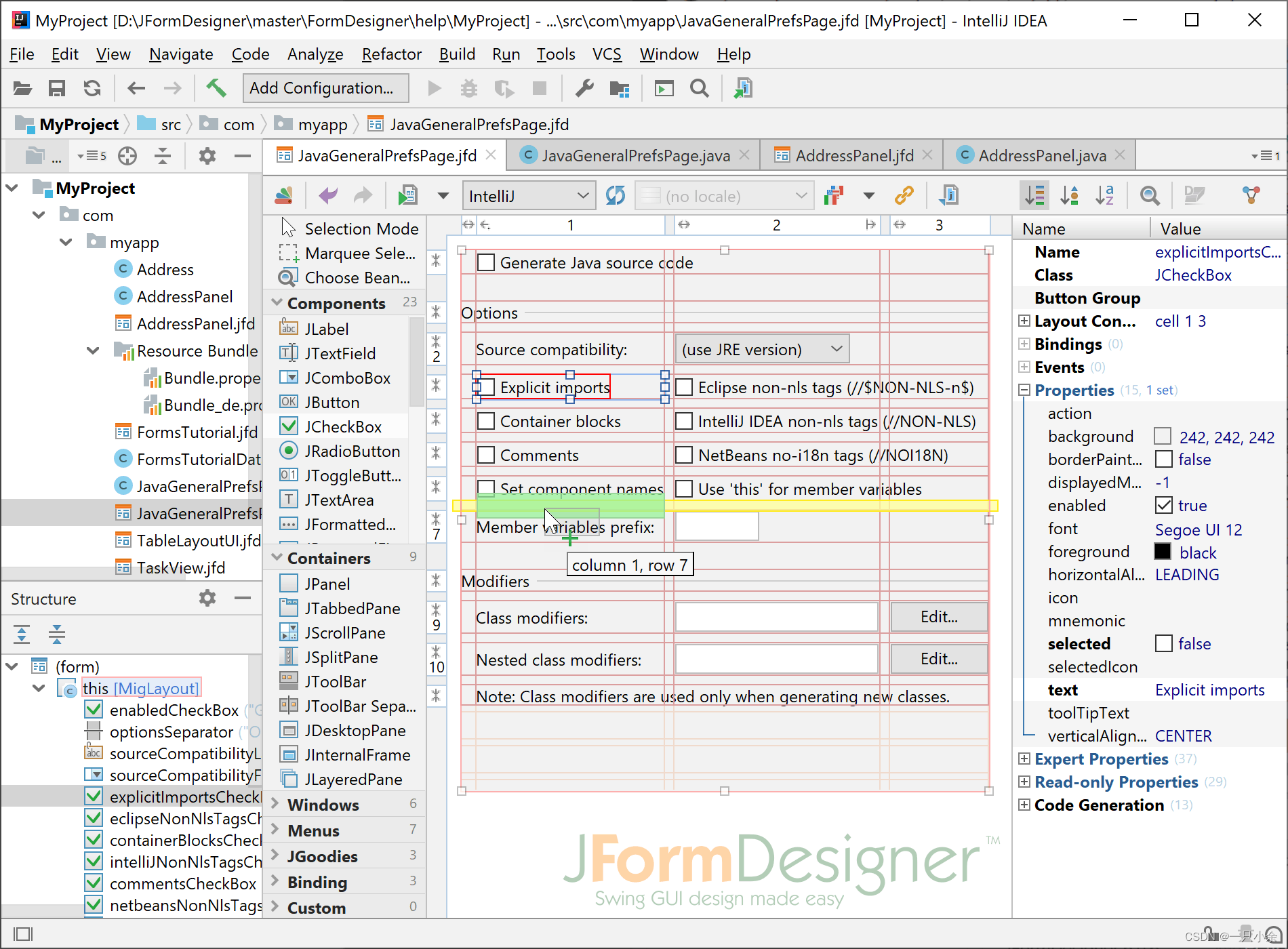The width and height of the screenshot is (1288, 949).
Task: Click the black foreground color swatch
Action: point(1163,551)
